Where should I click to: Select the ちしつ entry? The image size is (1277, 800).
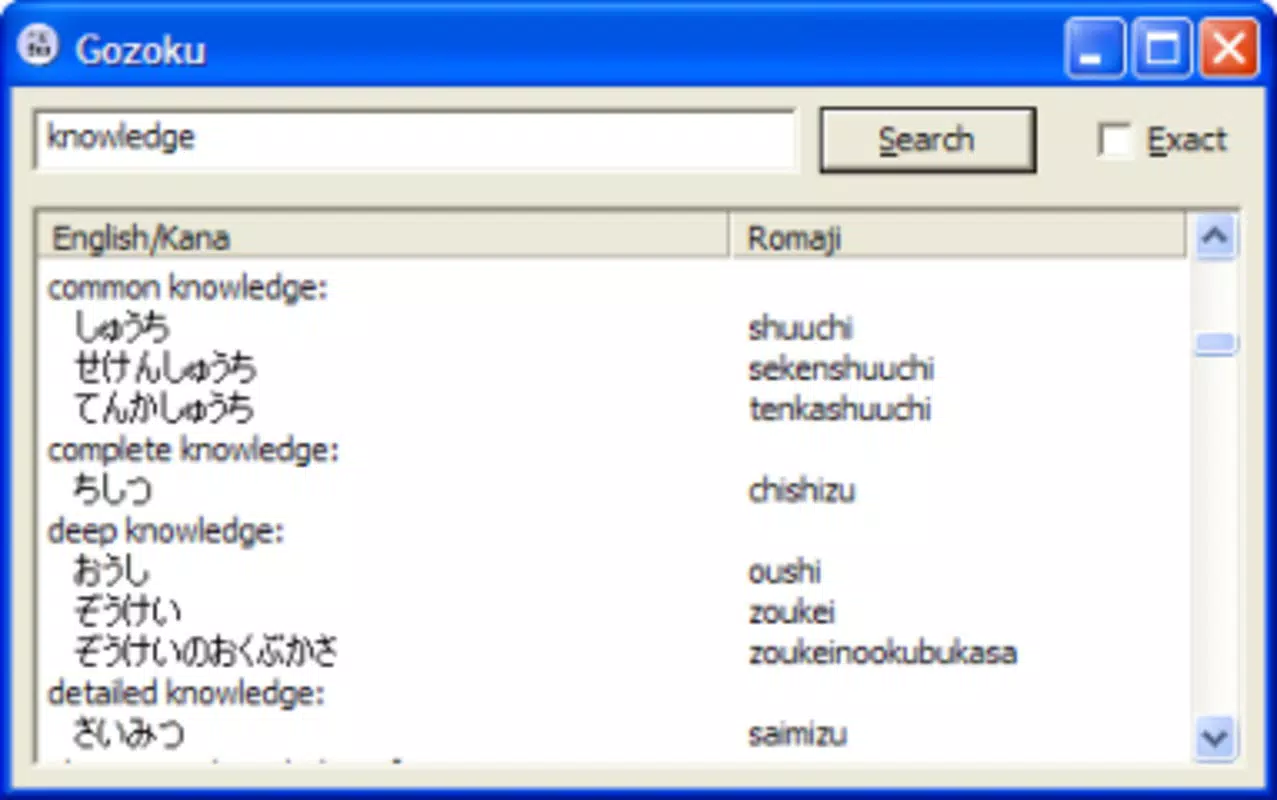(113, 490)
